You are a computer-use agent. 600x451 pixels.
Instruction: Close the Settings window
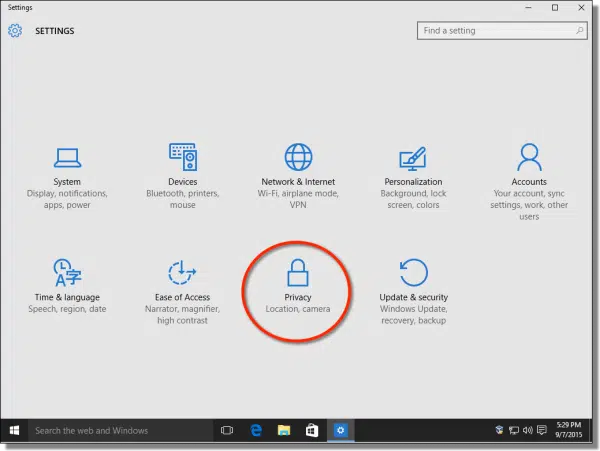(581, 7)
